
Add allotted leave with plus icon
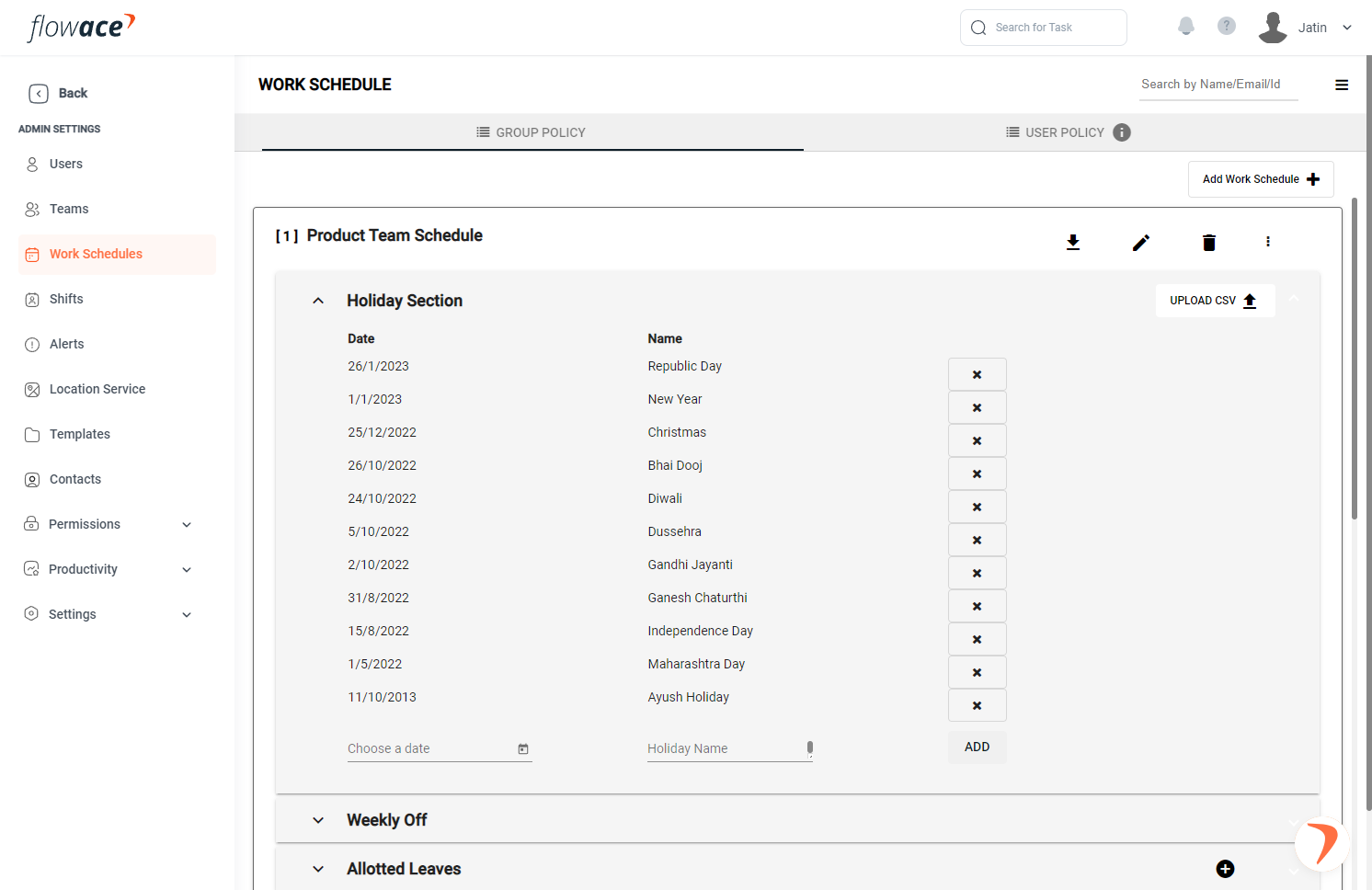point(1226,869)
